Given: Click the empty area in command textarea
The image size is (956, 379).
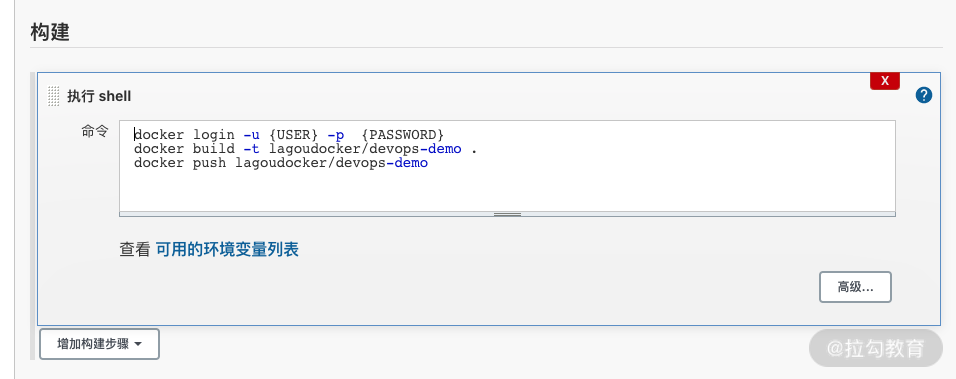Looking at the screenshot, I should pos(507,190).
